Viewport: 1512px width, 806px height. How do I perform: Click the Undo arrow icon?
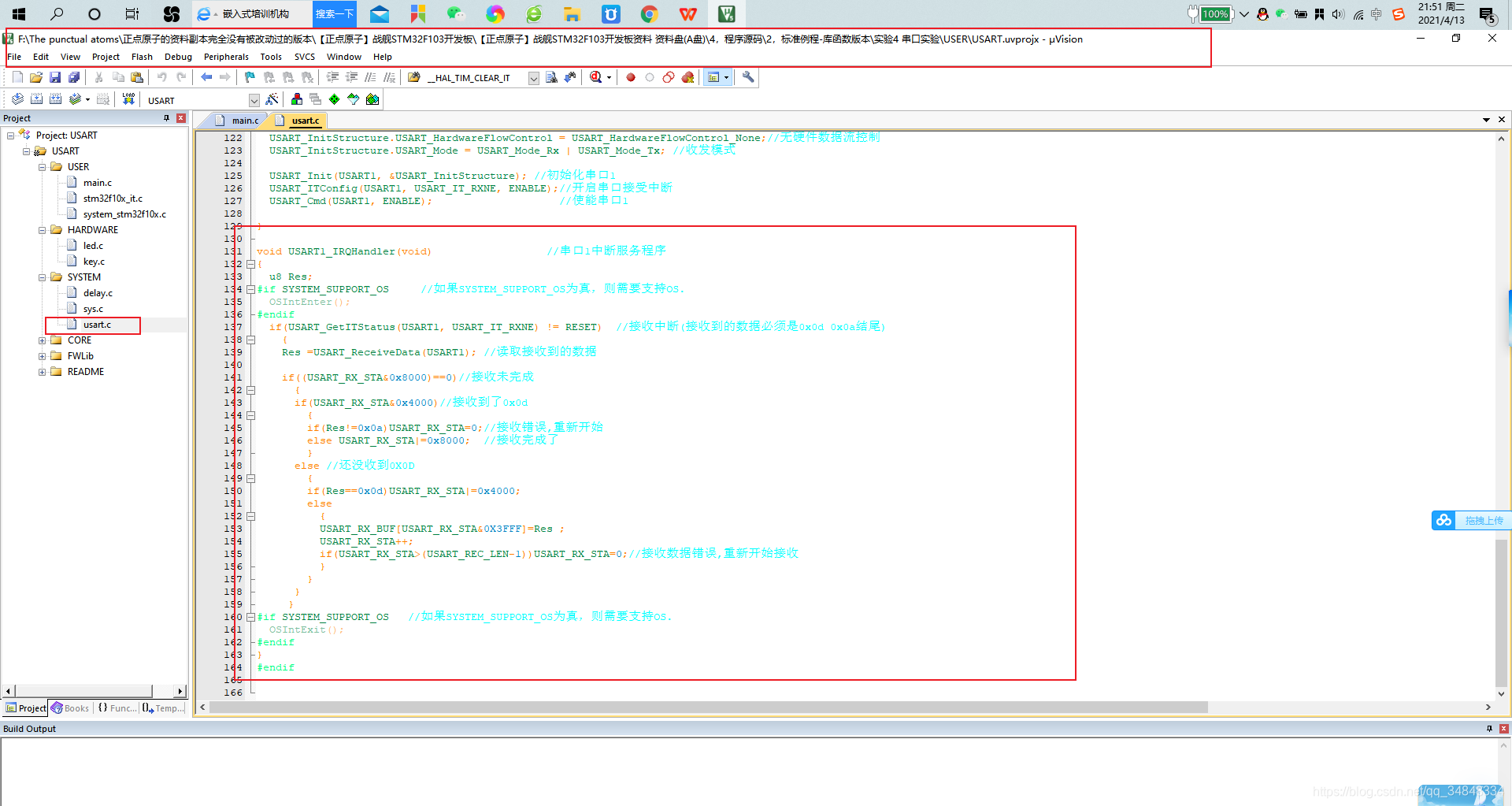click(x=161, y=77)
